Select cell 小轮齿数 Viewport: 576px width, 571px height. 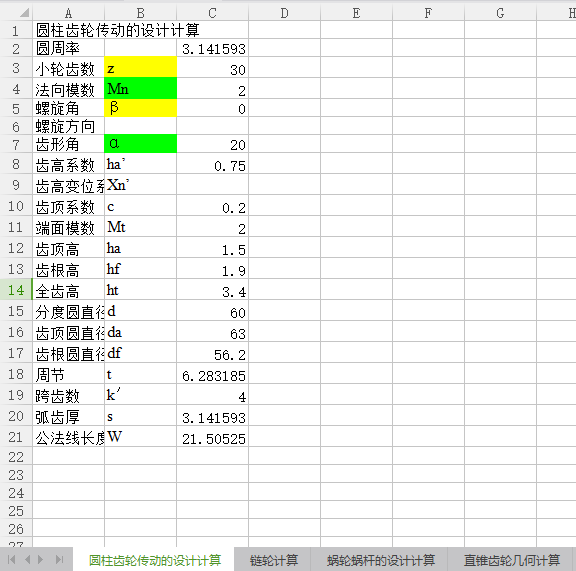click(x=68, y=67)
